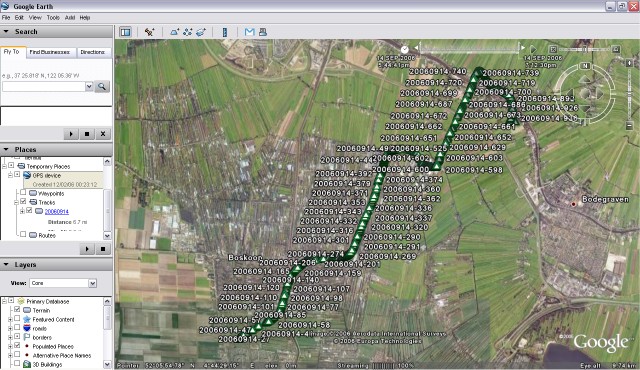This screenshot has width=640, height=370.
Task: Click the Add Polygon toolbar icon
Action: [174, 32]
